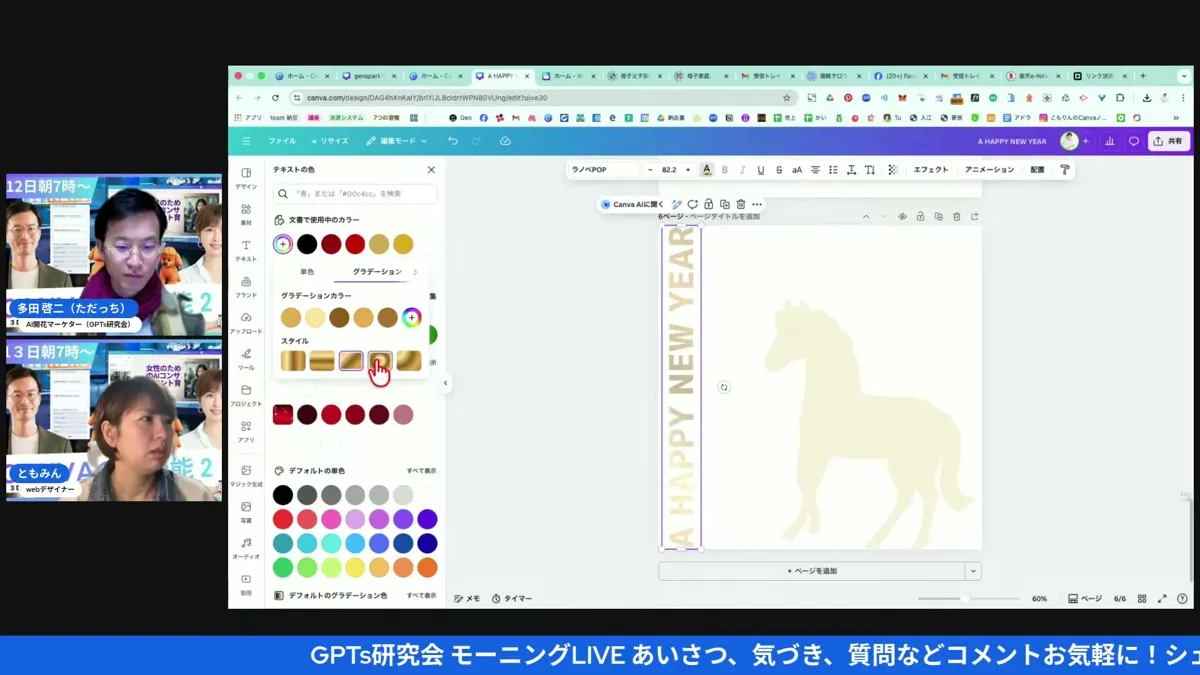The width and height of the screenshot is (1200, 675).
Task: Open the リサイズ menu
Action: (x=329, y=141)
